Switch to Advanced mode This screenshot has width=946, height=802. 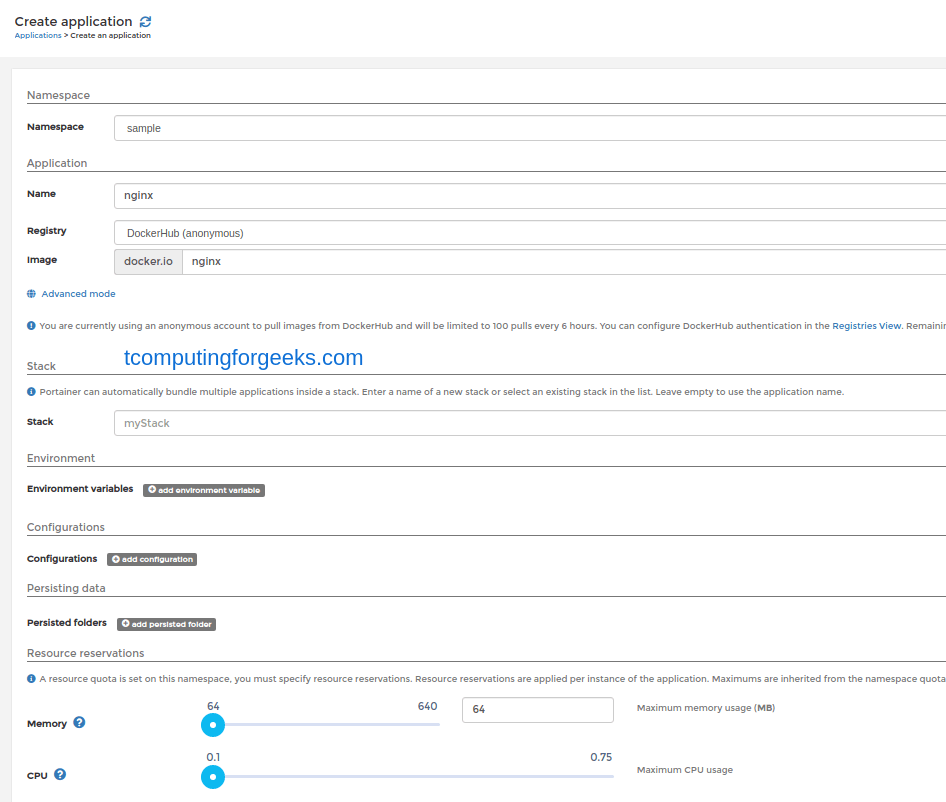click(77, 293)
